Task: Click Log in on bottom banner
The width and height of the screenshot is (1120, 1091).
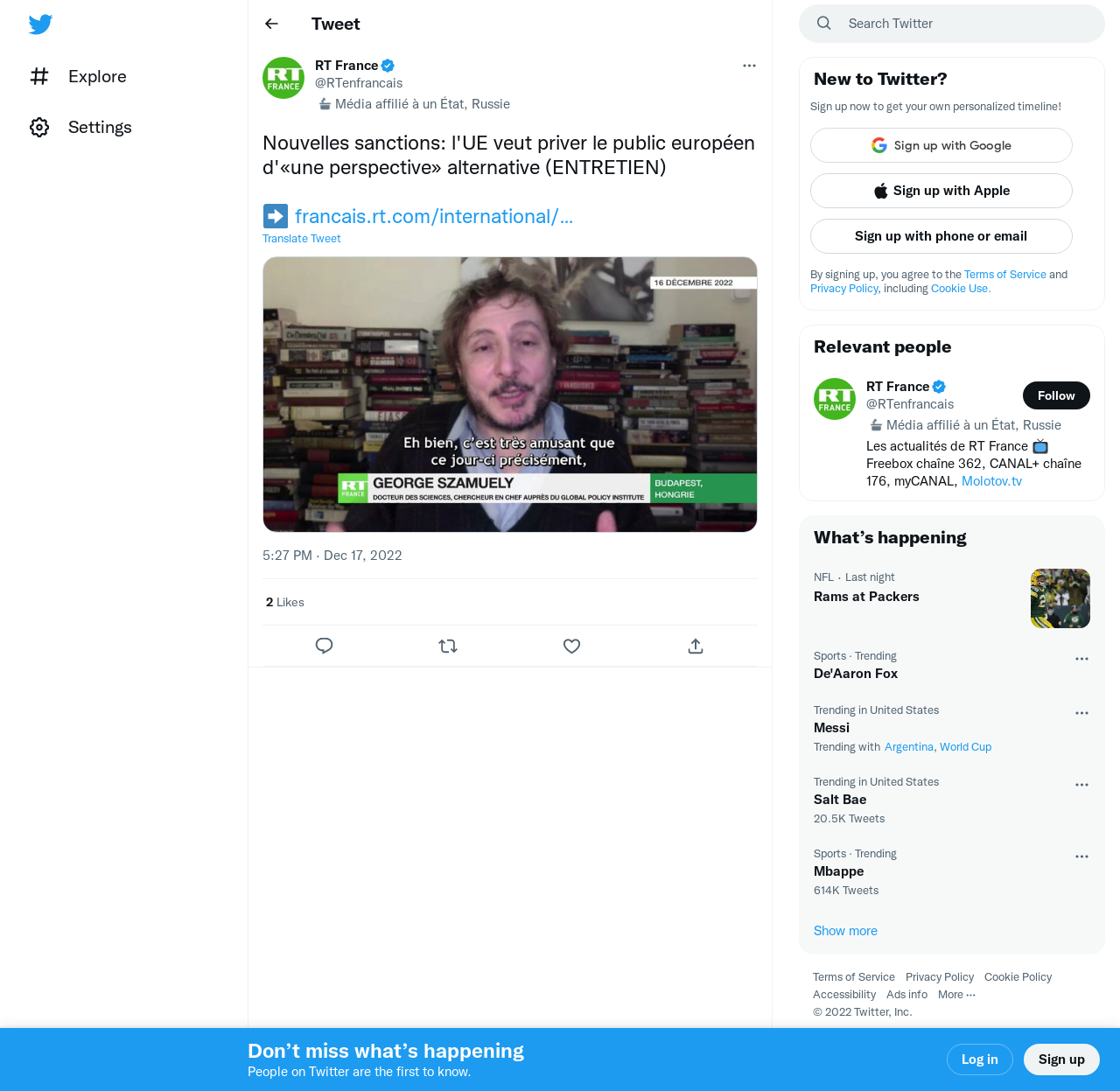Action: 980,1060
